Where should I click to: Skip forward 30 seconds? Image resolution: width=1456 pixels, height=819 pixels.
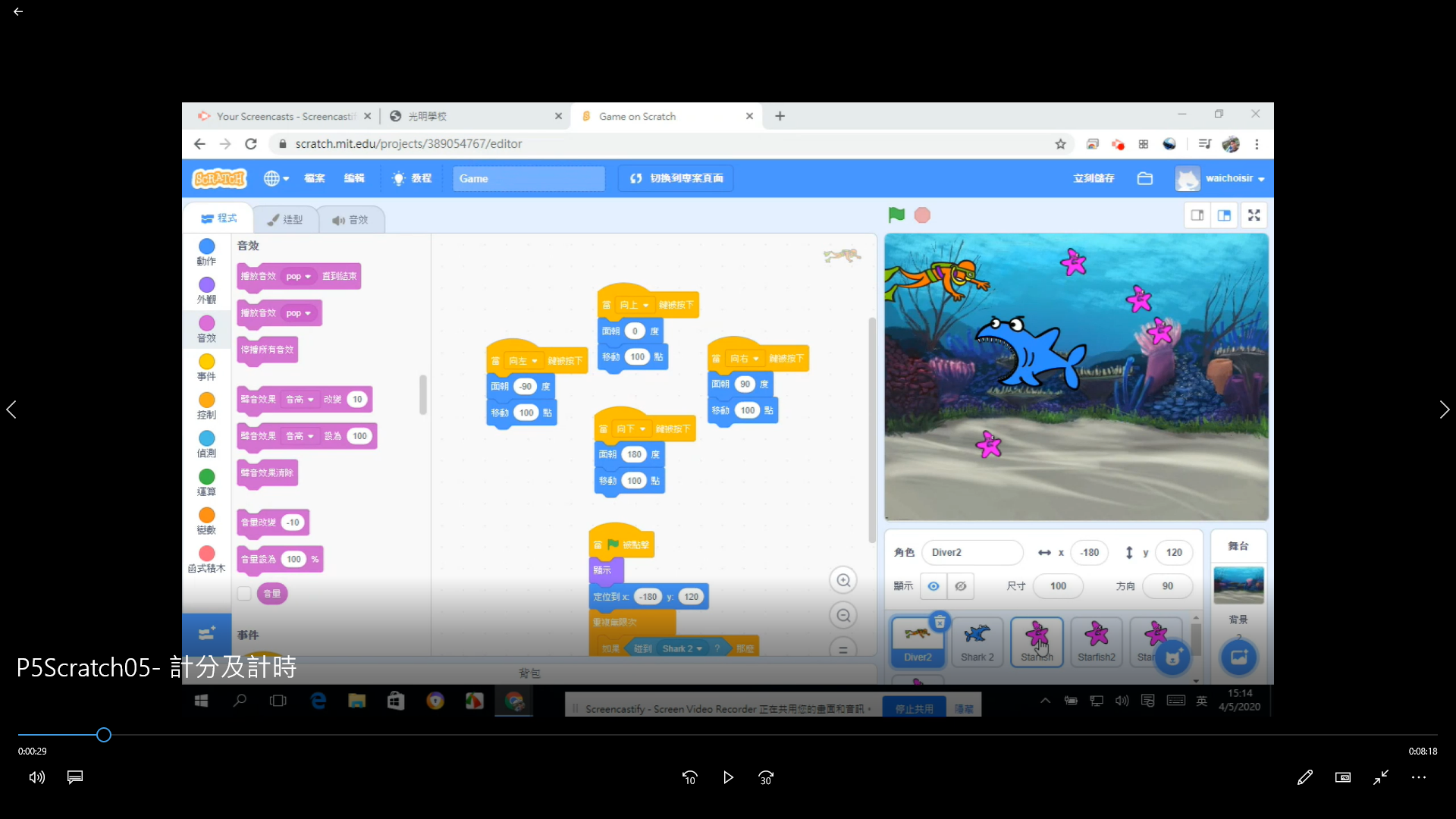[x=766, y=777]
